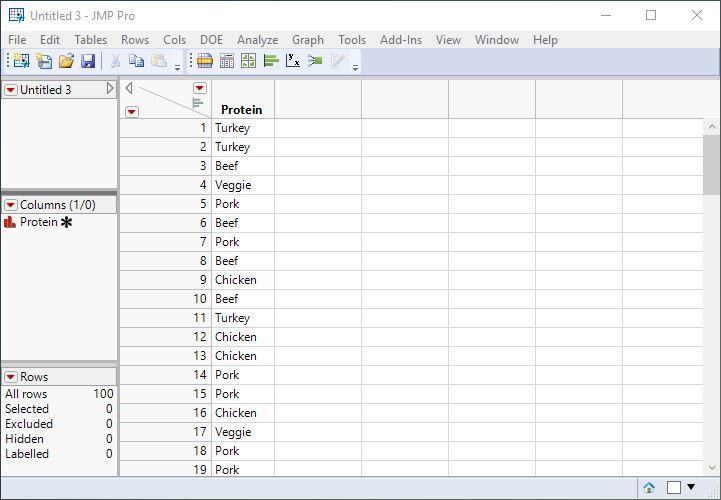Viewport: 721px width, 500px height.
Task: Click the scrollbar down arrow
Action: [712, 468]
